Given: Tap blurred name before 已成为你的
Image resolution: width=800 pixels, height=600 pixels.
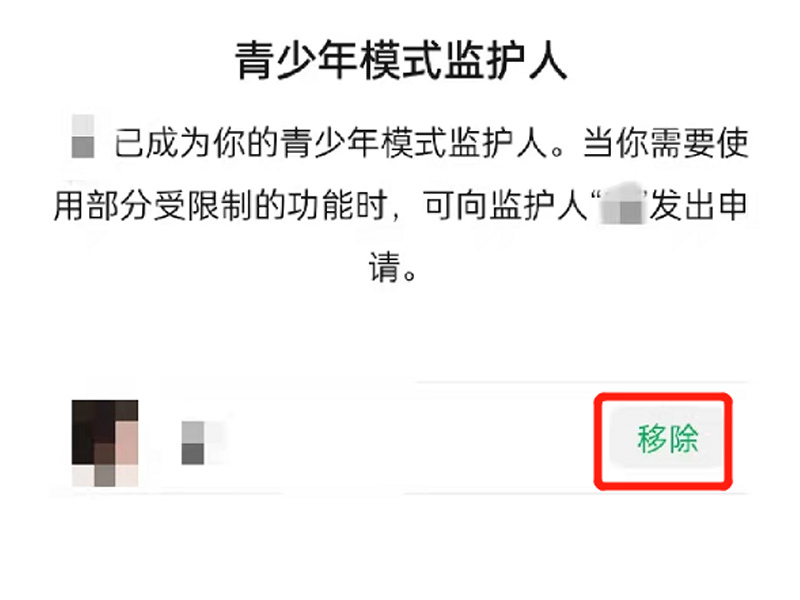Looking at the screenshot, I should tap(83, 136).
